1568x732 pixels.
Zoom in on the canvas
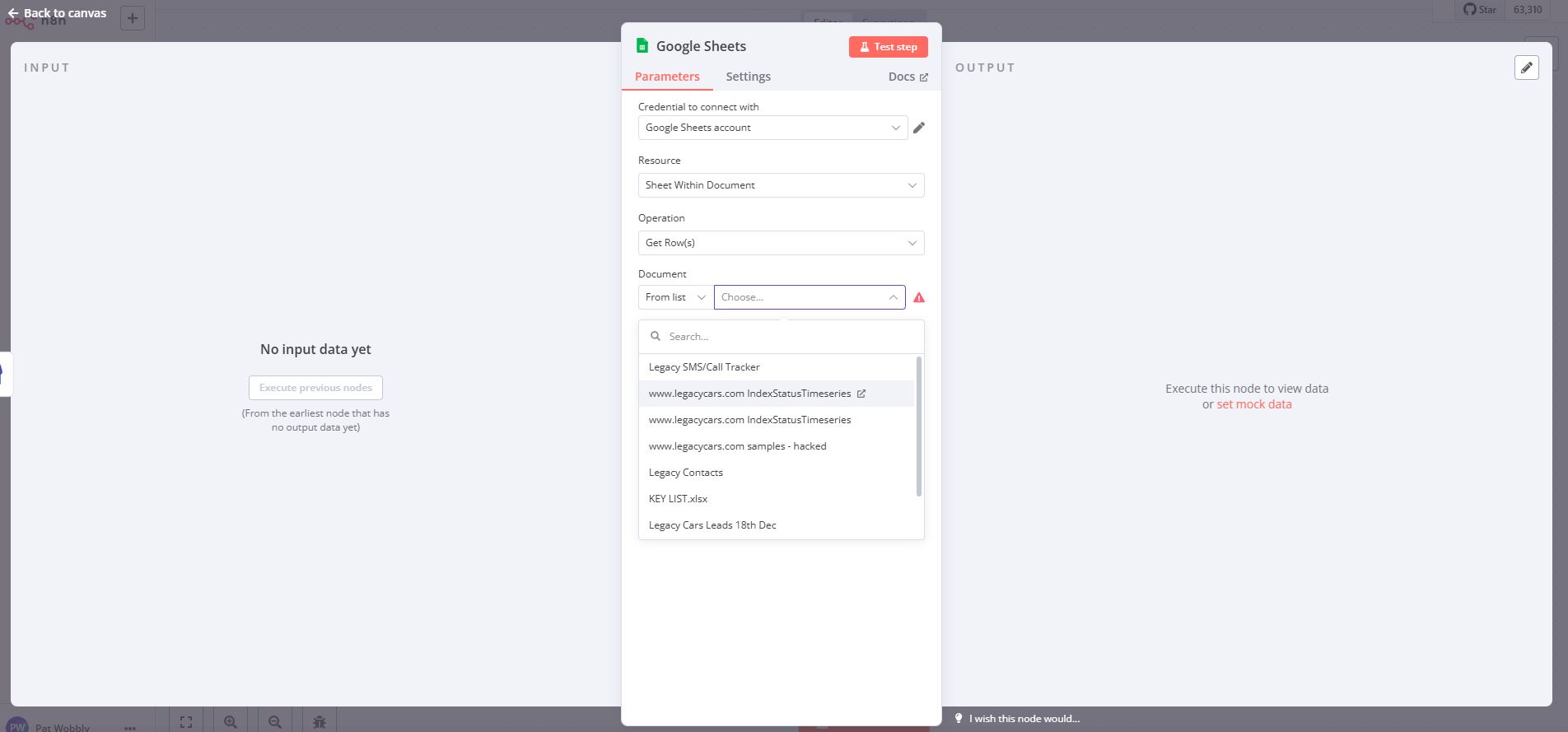231,722
